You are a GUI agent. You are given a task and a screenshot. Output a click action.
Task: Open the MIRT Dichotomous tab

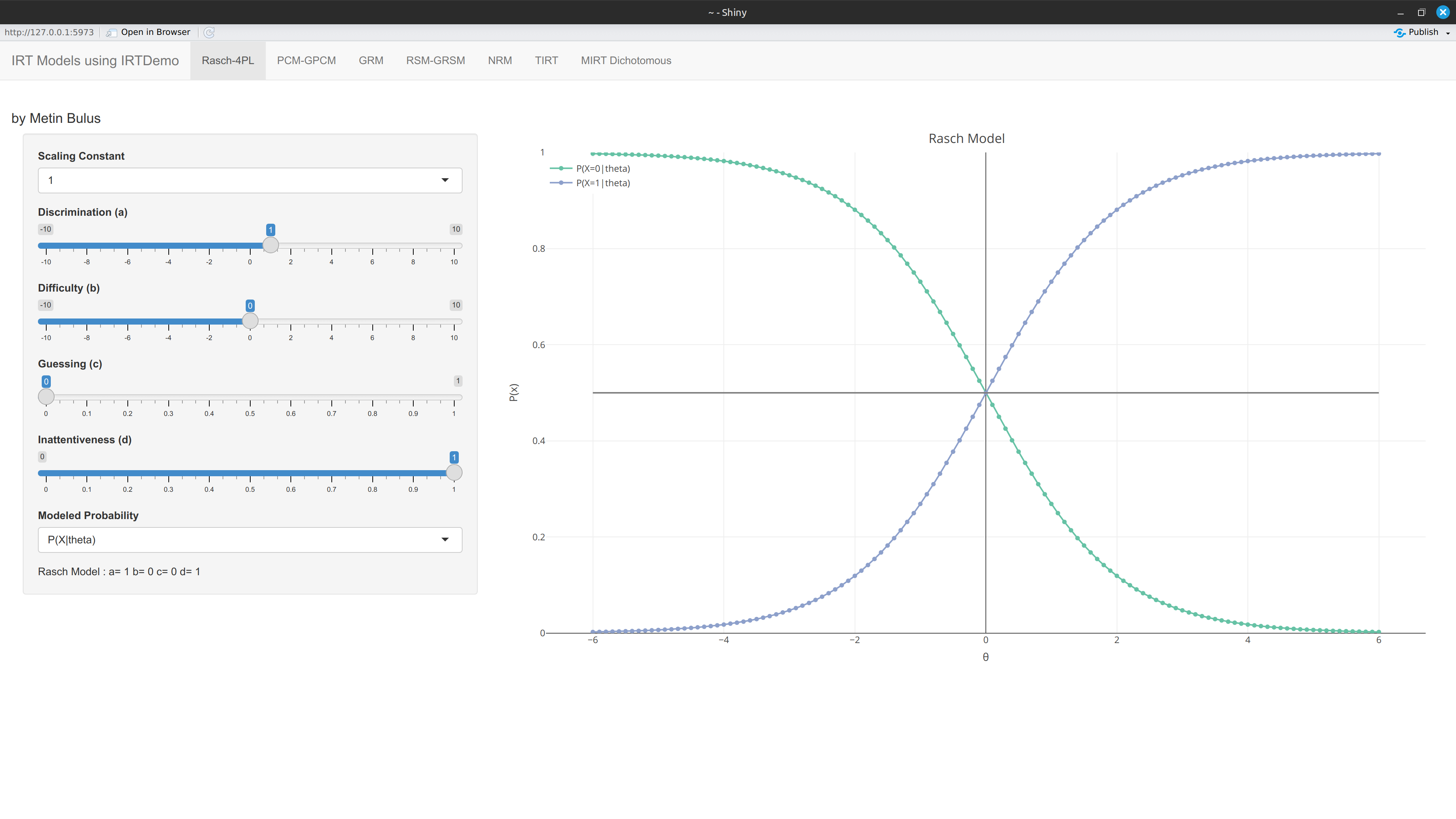[626, 61]
